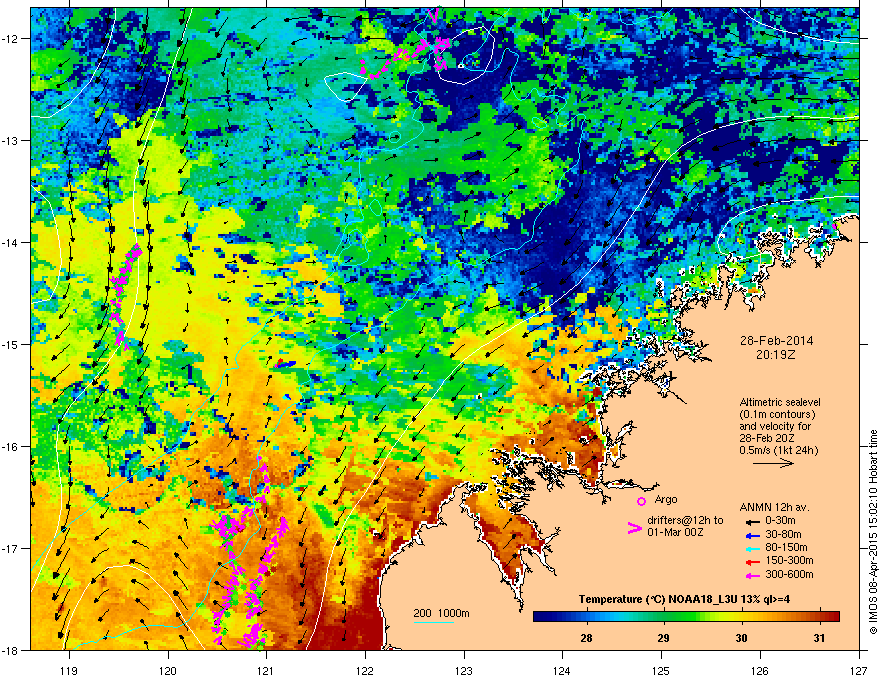This screenshot has width=880, height=680.
Task: Click the '30-80m' depth label
Action: (783, 535)
